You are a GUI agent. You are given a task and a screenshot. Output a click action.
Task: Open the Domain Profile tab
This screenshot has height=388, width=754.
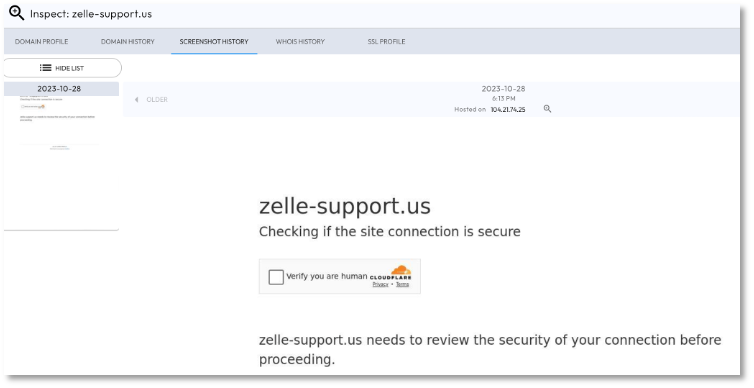41,41
